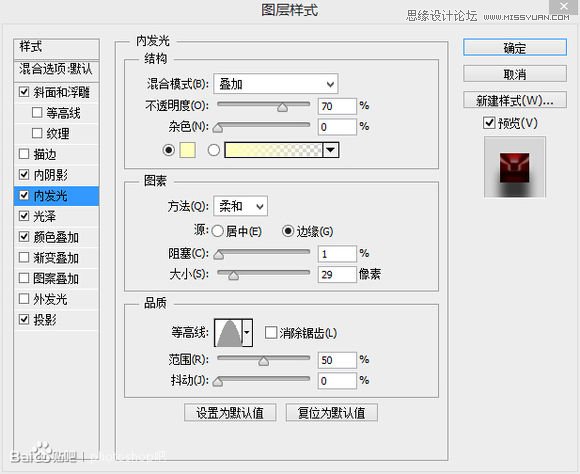Select the 居中(E) source radio button

pos(218,231)
